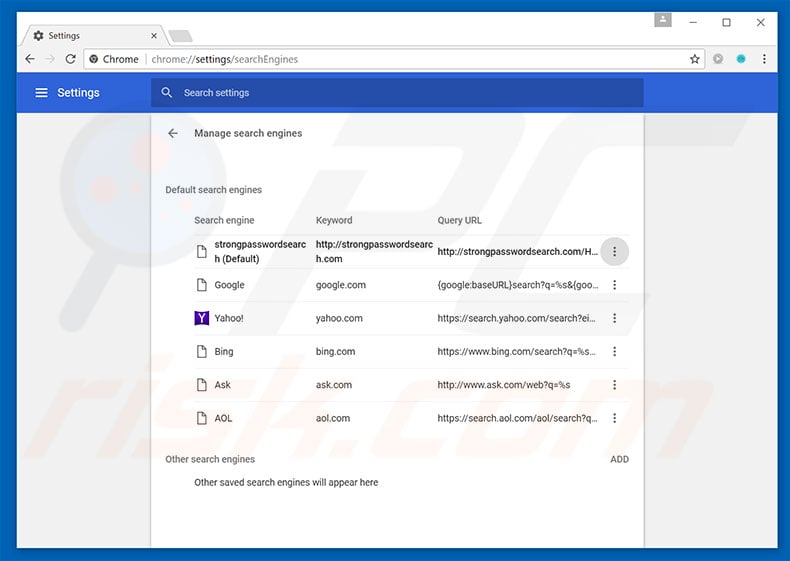Click the page icon beside Ask
Image resolution: width=790 pixels, height=561 pixels.
pyautogui.click(x=202, y=385)
